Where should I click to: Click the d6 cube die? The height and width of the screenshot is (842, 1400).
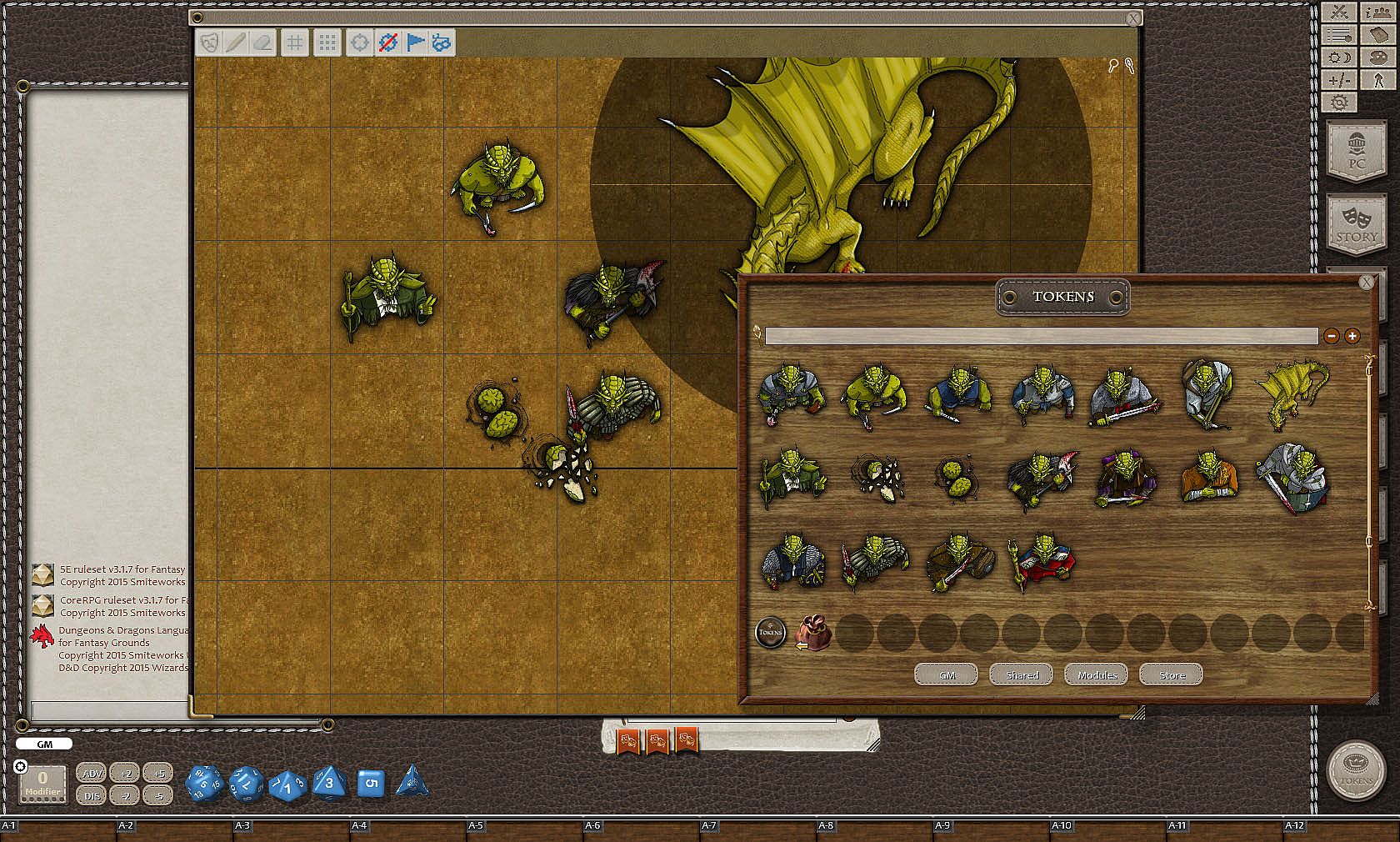(371, 784)
